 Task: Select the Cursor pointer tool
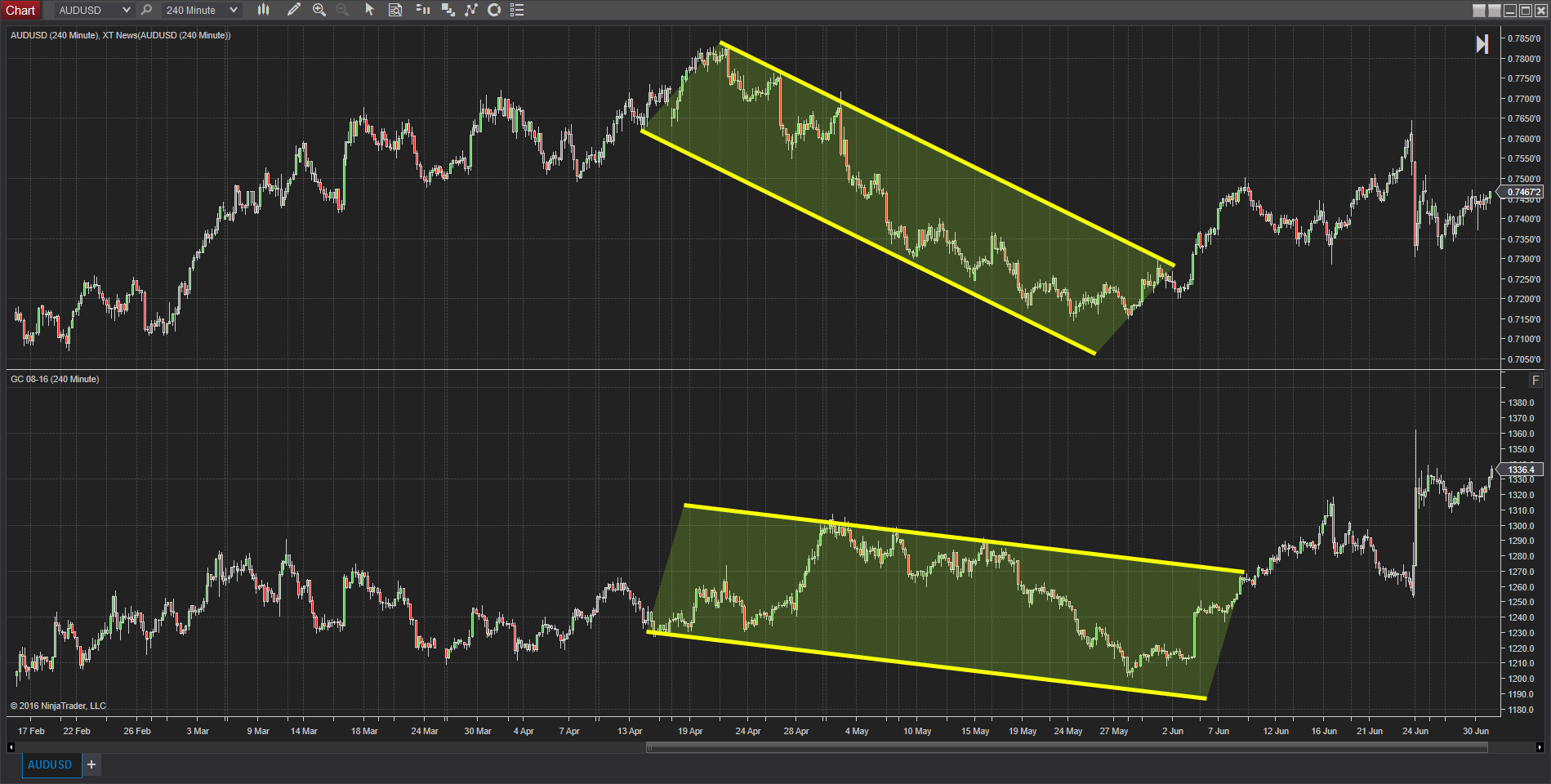coord(369,10)
